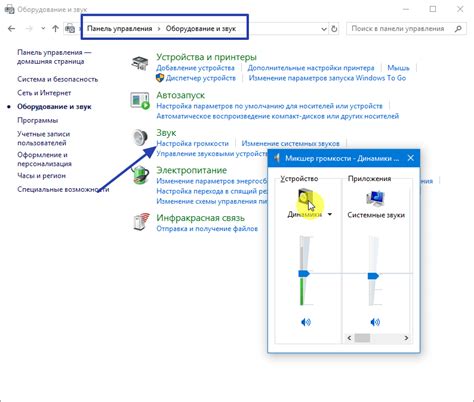
Task: Expand the recent locations dropdown arrow
Action: click(x=43, y=29)
